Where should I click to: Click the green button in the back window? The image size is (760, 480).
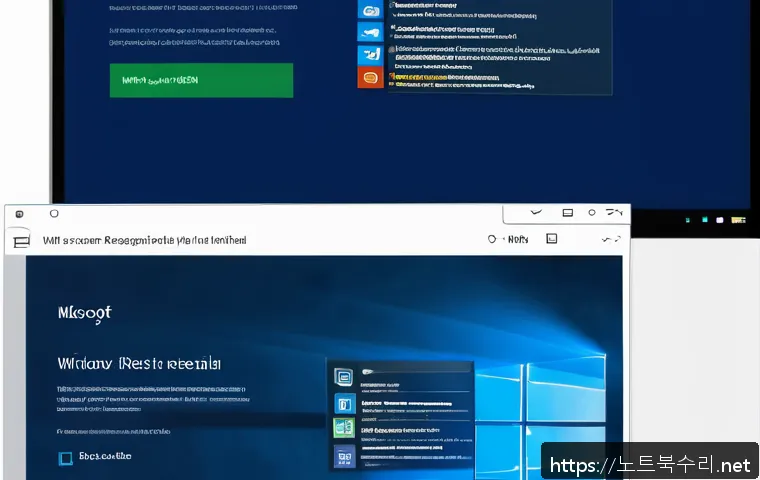[x=201, y=80]
